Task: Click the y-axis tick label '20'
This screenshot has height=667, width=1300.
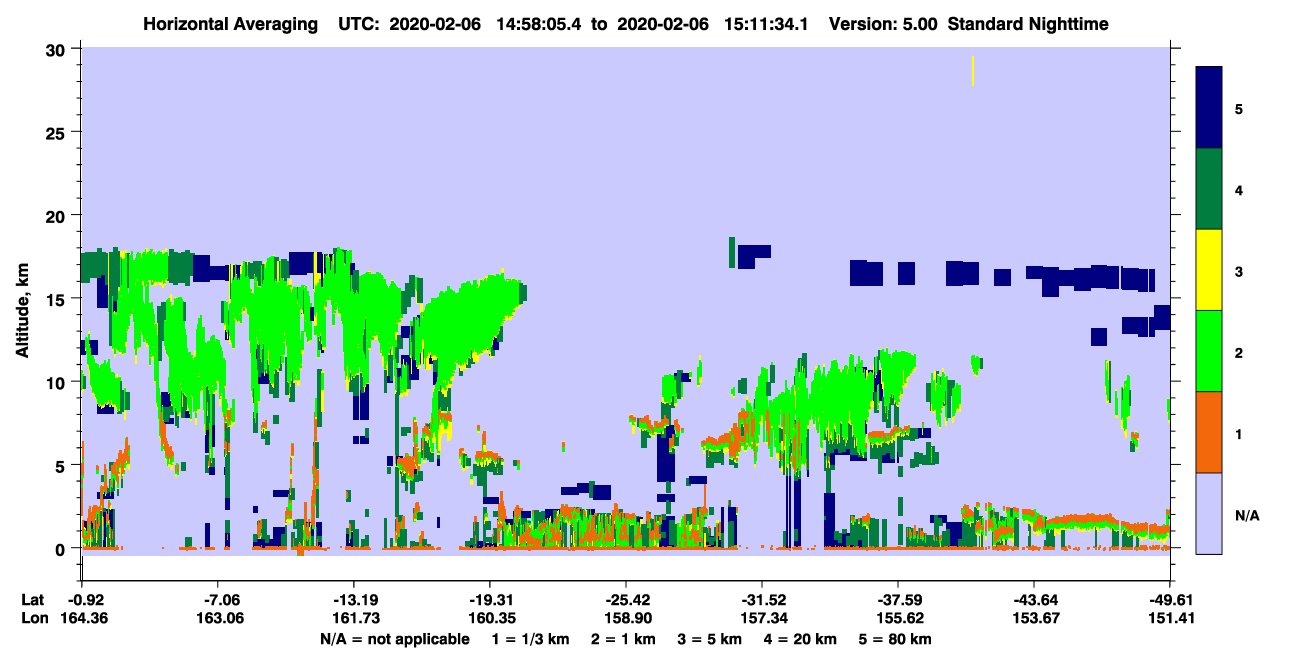Action: (x=58, y=215)
